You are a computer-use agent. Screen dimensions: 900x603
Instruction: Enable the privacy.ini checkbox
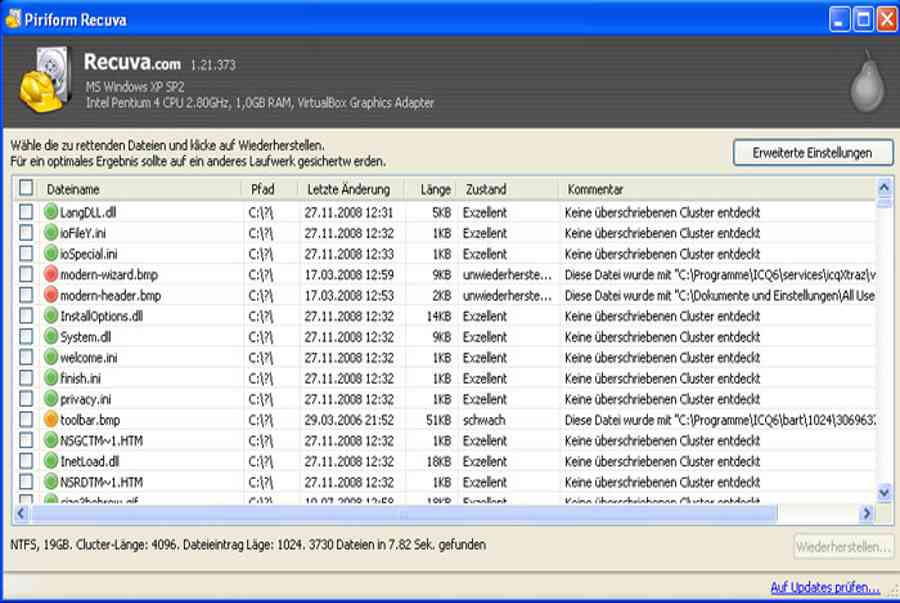pos(26,399)
